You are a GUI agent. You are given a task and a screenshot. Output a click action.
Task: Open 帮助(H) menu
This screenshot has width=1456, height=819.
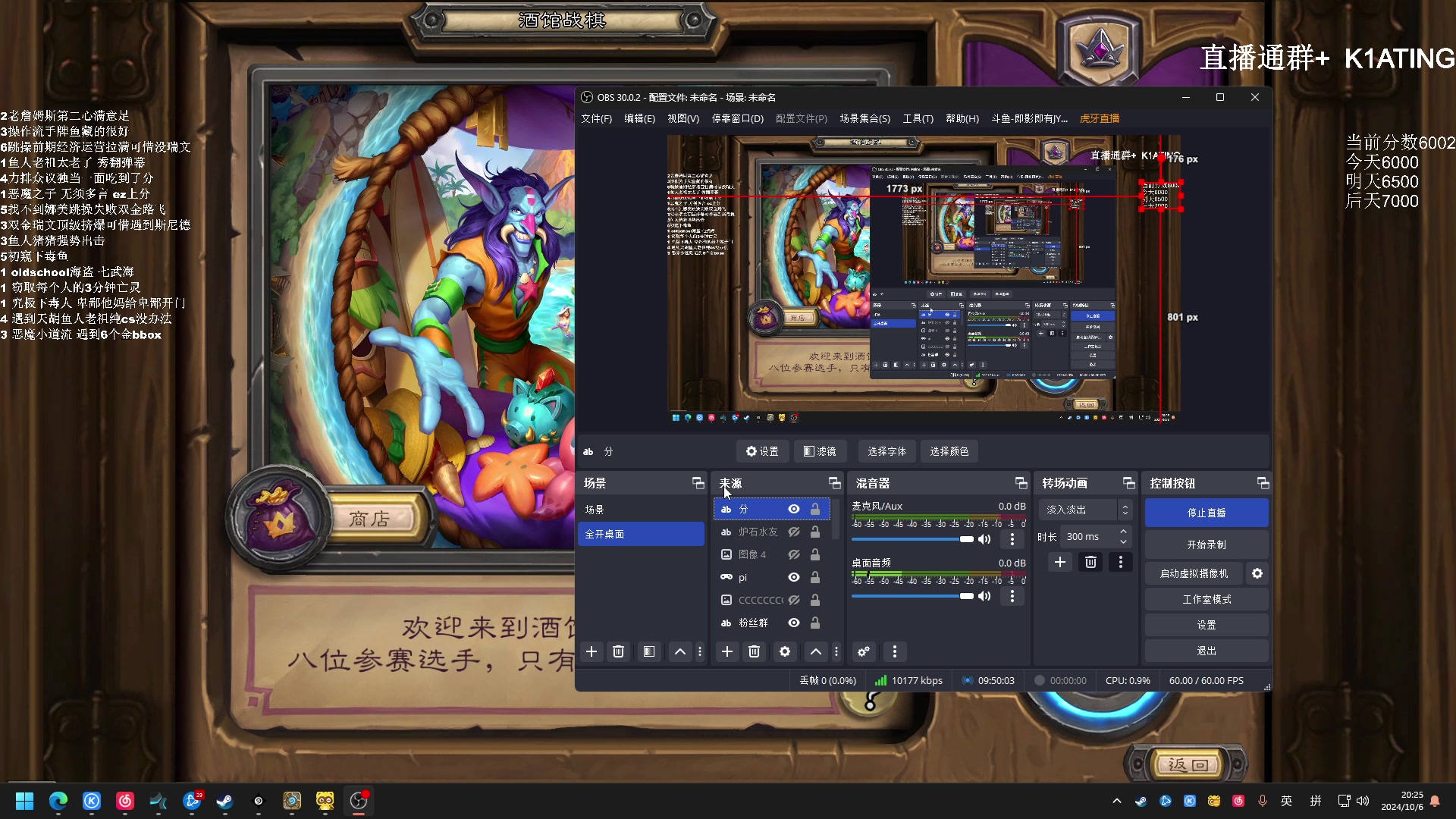click(962, 118)
